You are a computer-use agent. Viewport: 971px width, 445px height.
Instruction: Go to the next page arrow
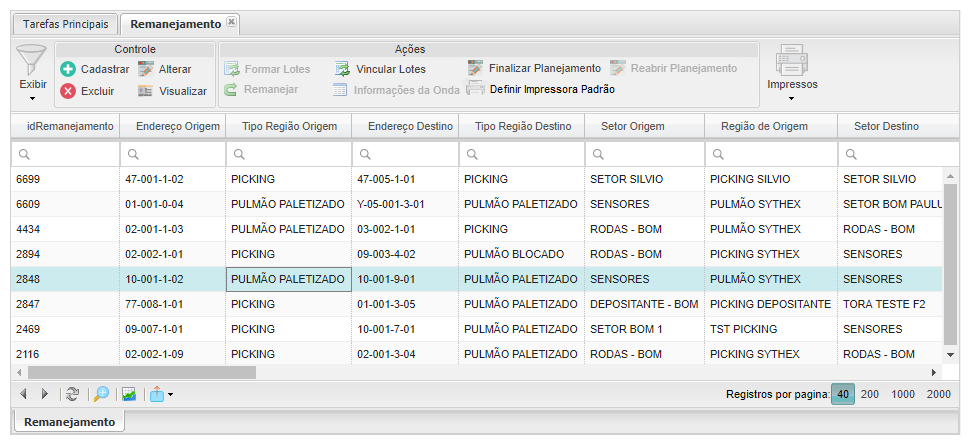click(x=43, y=394)
